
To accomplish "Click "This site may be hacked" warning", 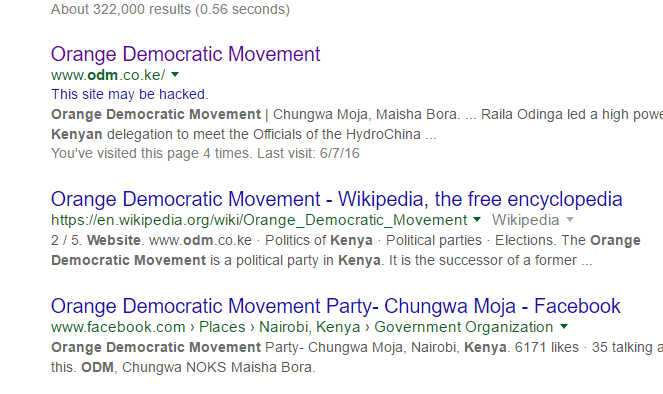I will (130, 94).
